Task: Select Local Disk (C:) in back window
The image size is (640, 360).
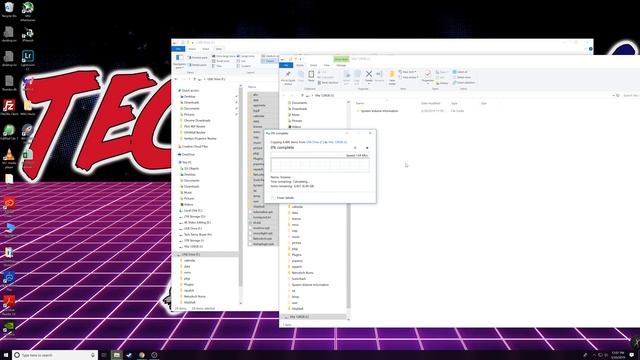Action: (193, 210)
